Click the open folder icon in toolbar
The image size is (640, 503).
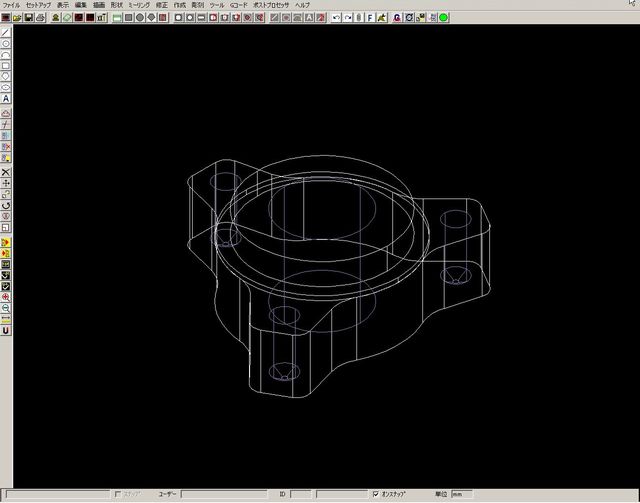(18, 18)
